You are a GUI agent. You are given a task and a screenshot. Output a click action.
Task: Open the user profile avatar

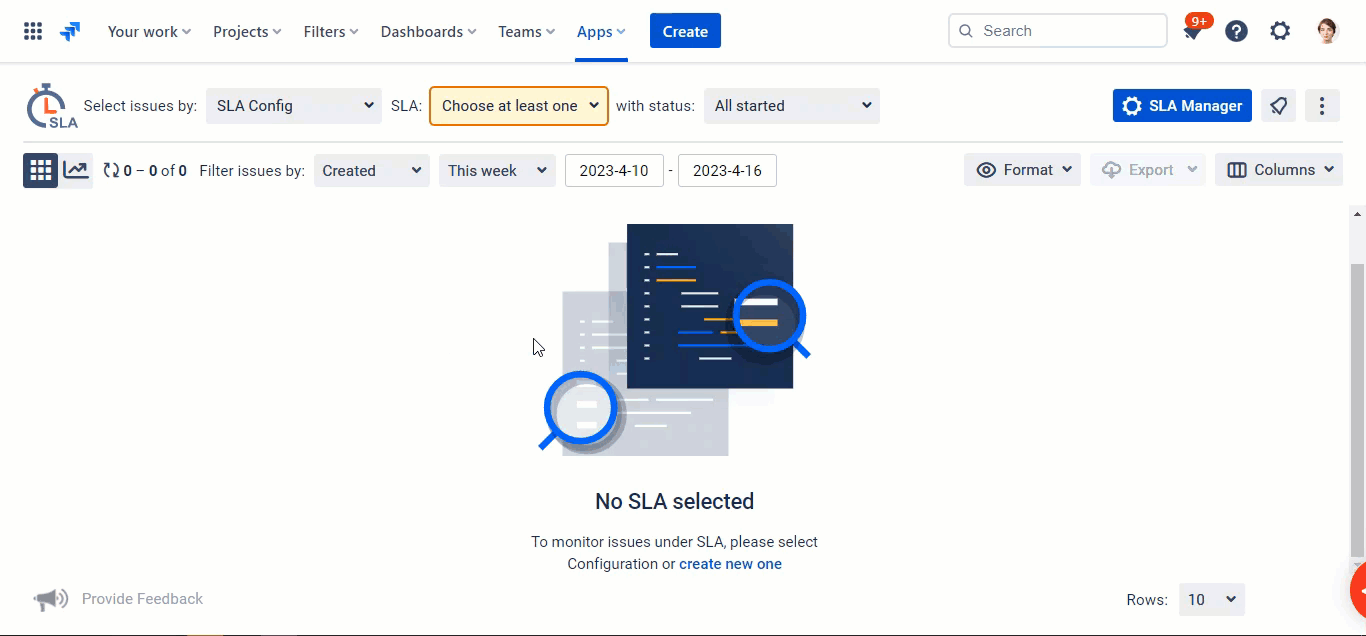pos(1327,31)
